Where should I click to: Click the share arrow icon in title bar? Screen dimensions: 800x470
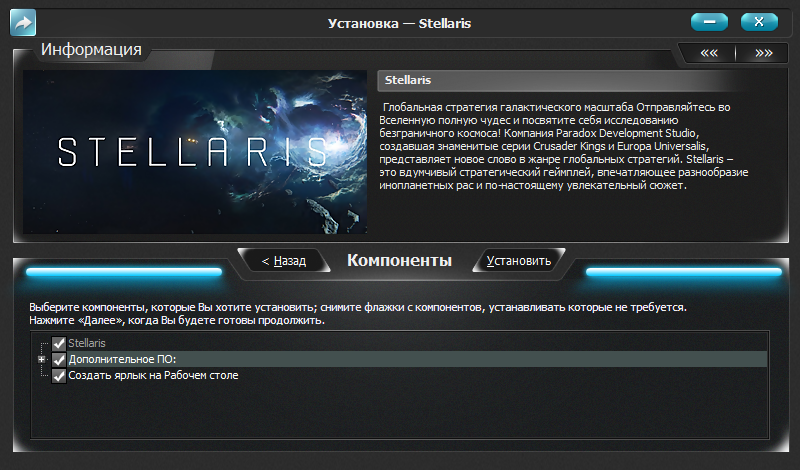pyautogui.click(x=23, y=22)
